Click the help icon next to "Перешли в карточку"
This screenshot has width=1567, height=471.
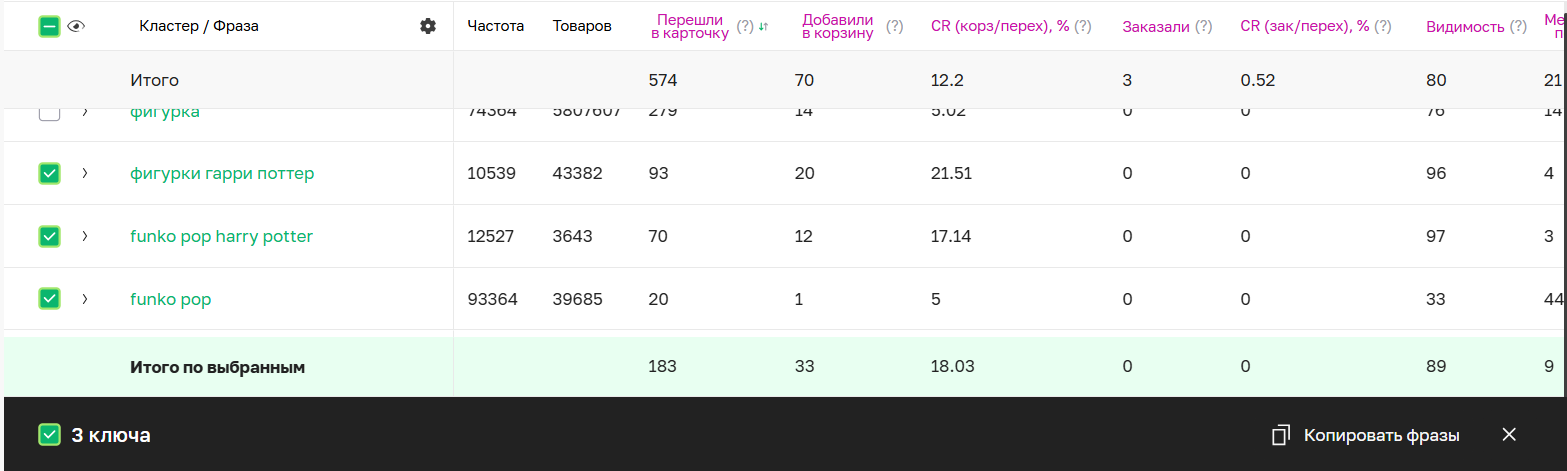(x=745, y=27)
